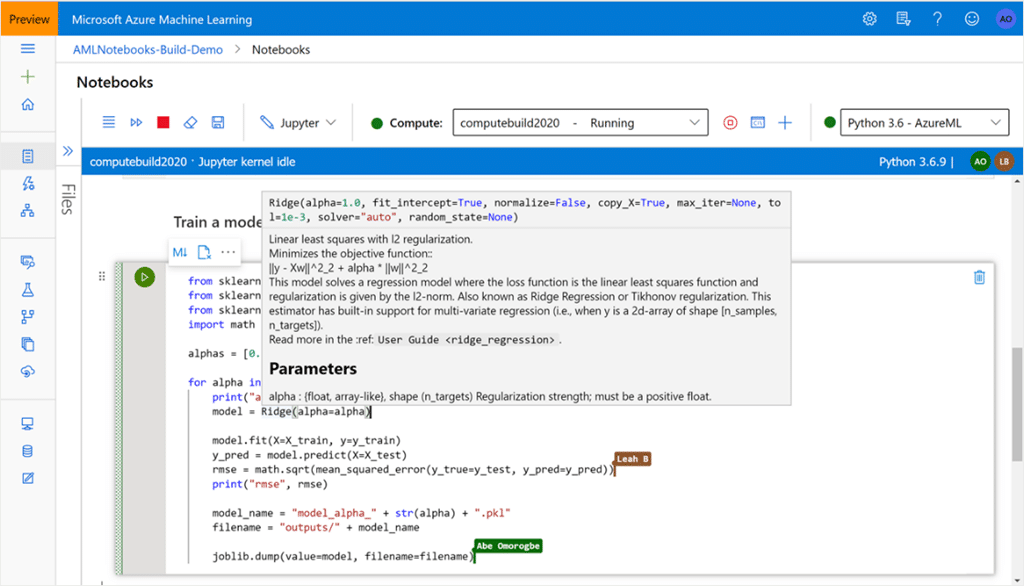Image resolution: width=1024 pixels, height=586 pixels.
Task: Click the scrollbar up arrow
Action: 1017,182
